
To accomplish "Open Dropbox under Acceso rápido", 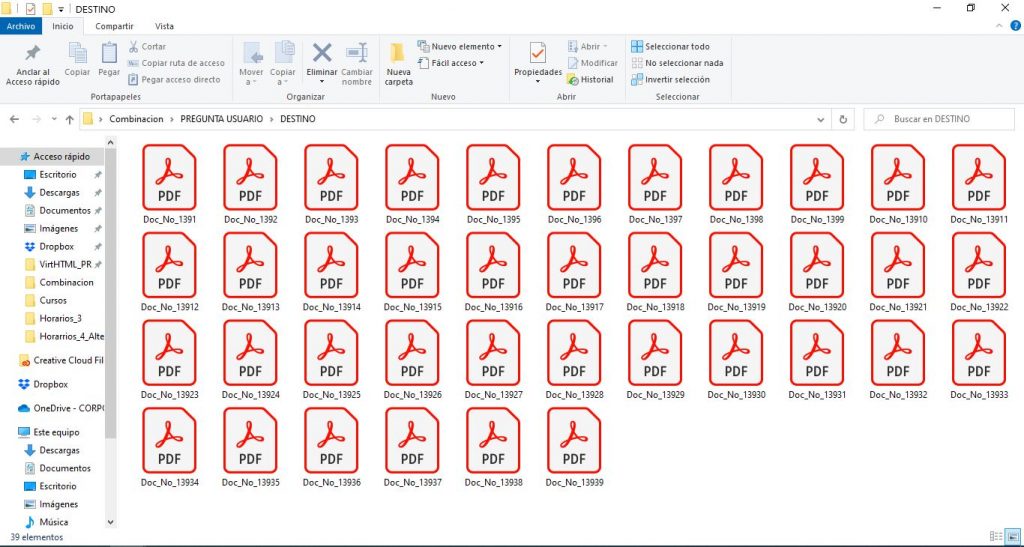I will (56, 247).
